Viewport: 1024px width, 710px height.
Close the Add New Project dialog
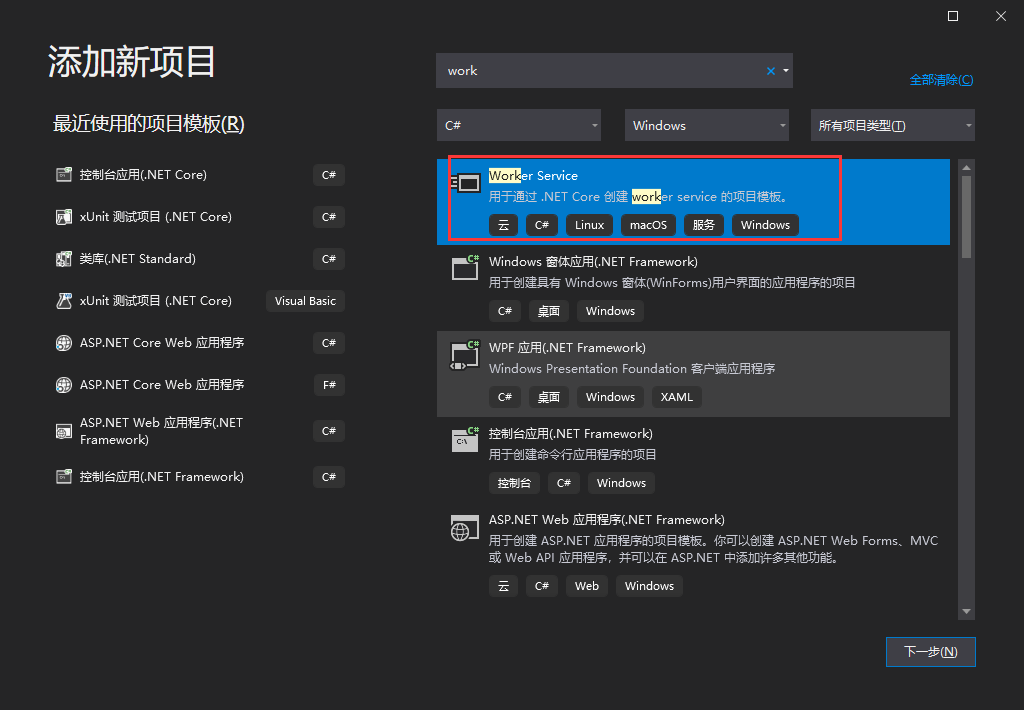pyautogui.click(x=1000, y=16)
